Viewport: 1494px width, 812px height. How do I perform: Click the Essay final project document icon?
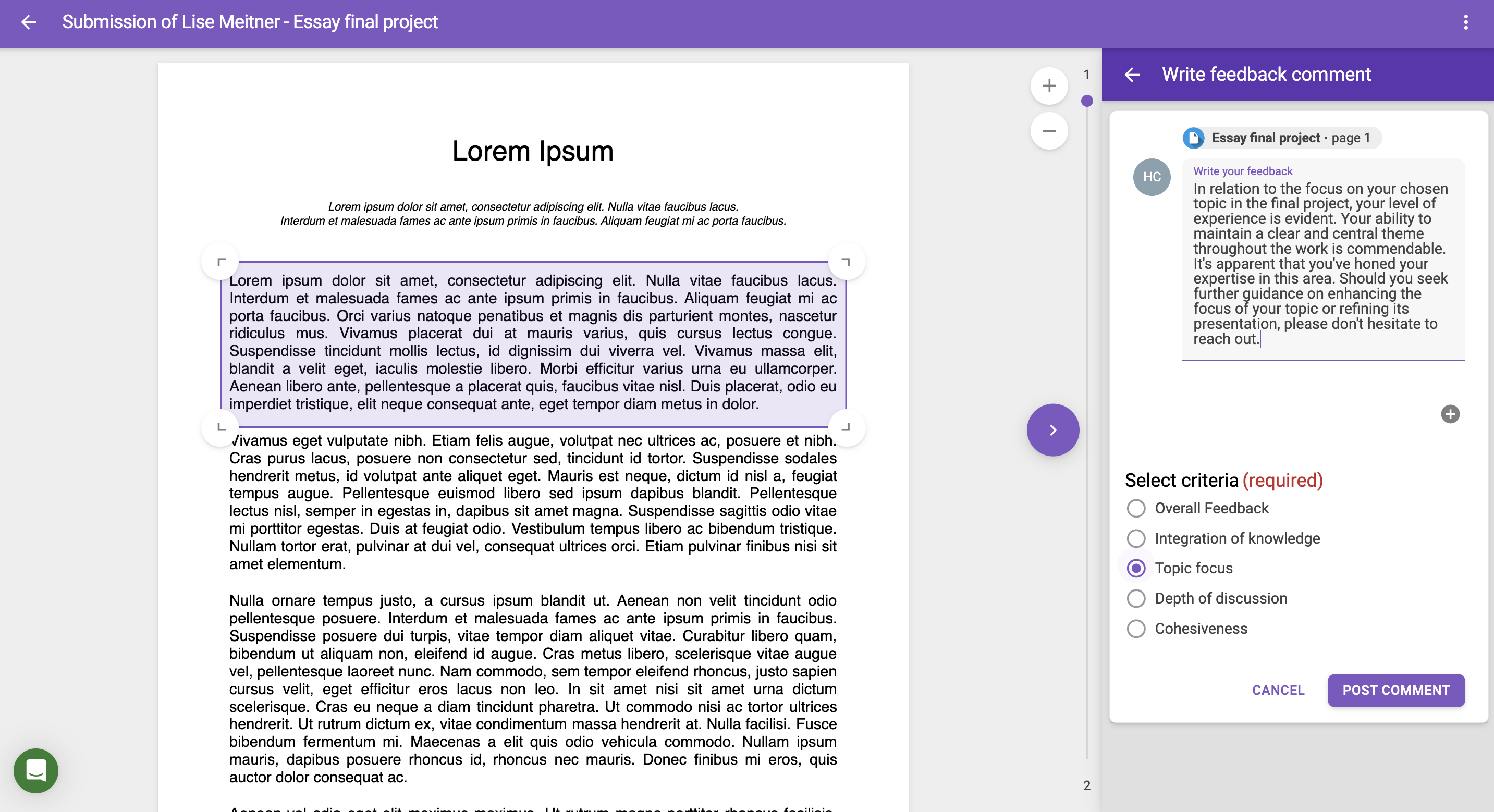coord(1194,138)
